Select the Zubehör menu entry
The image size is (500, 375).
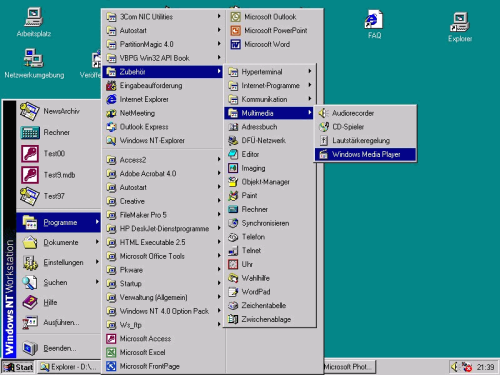[162, 72]
